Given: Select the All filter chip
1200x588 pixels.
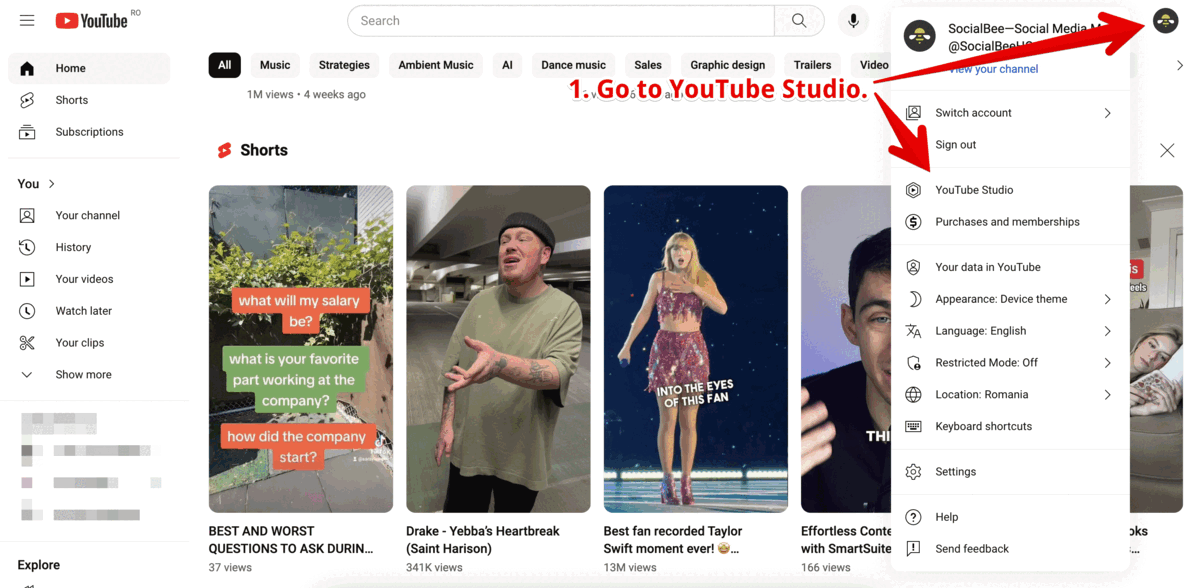Looking at the screenshot, I should click(x=225, y=65).
